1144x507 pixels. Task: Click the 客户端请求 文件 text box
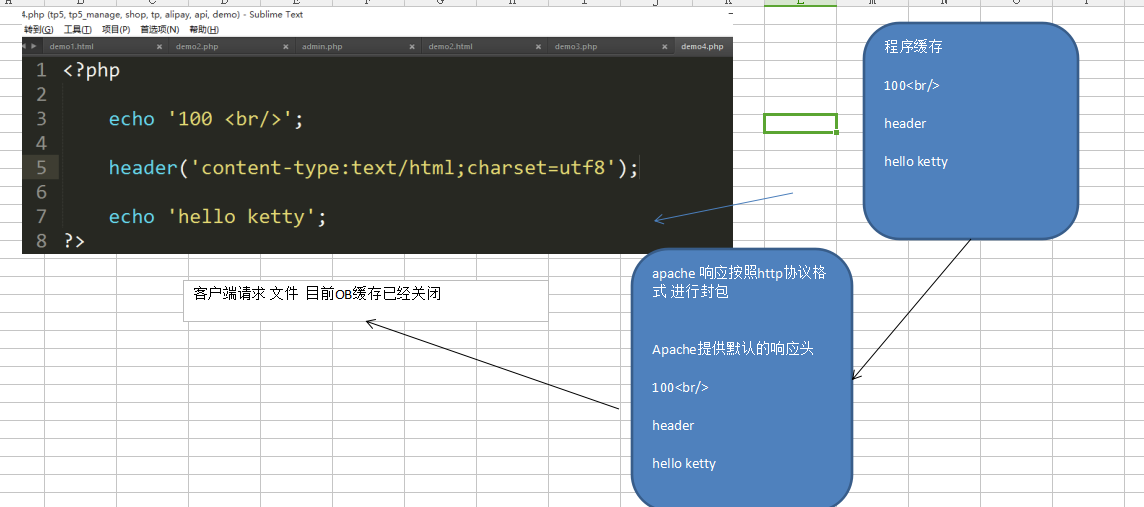coord(365,301)
